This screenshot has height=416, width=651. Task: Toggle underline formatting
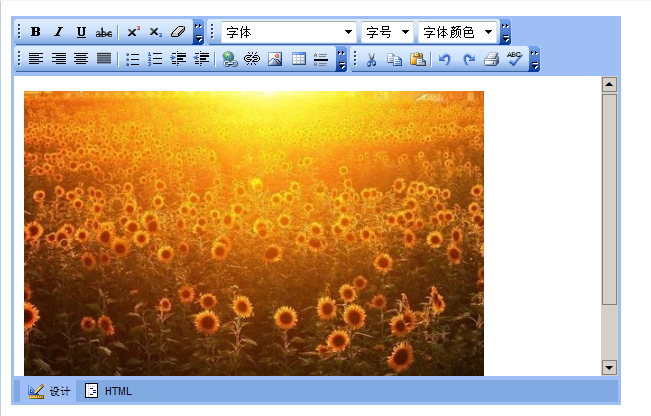(81, 32)
